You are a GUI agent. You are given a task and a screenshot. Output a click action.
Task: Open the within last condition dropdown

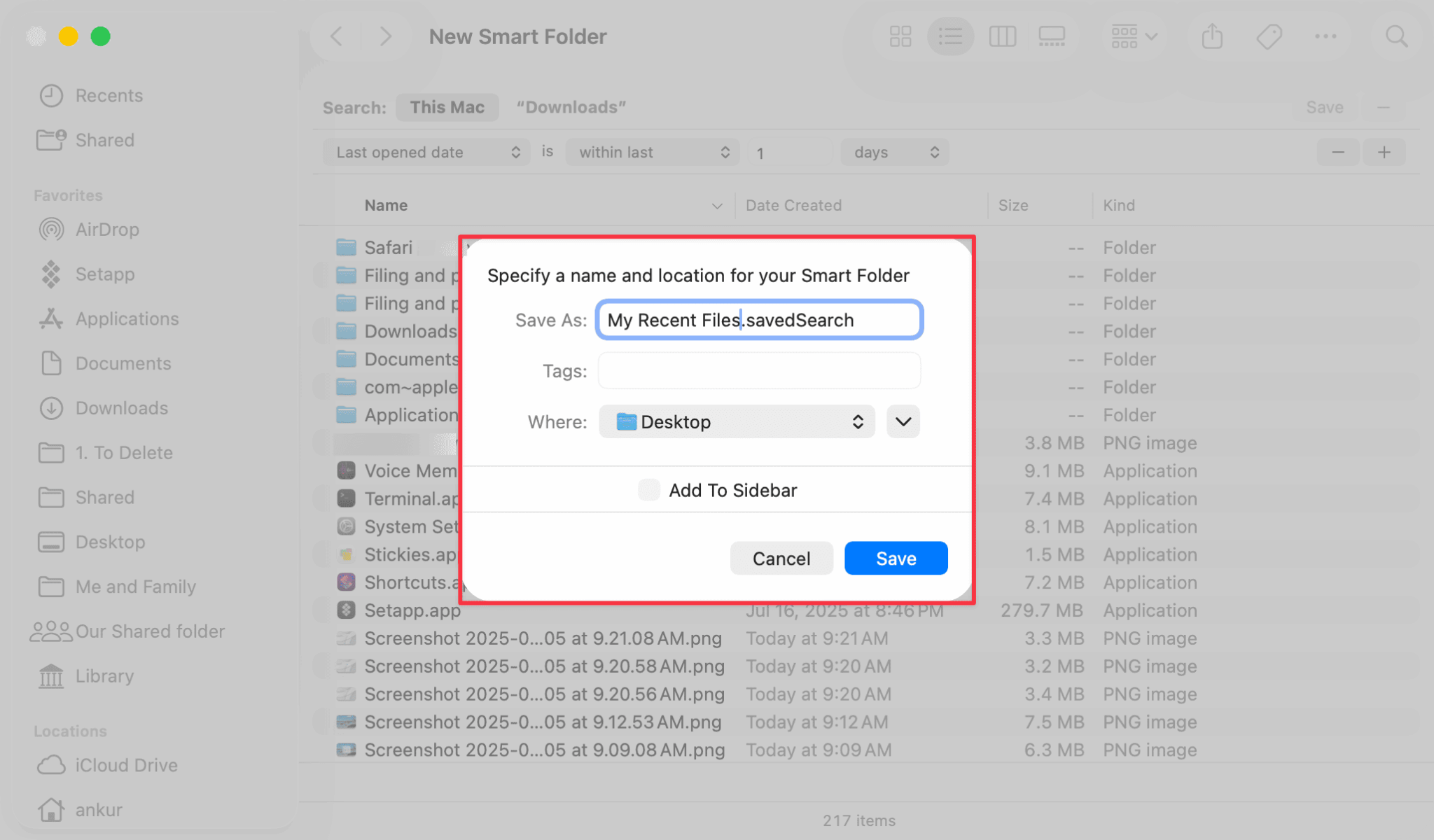click(653, 152)
